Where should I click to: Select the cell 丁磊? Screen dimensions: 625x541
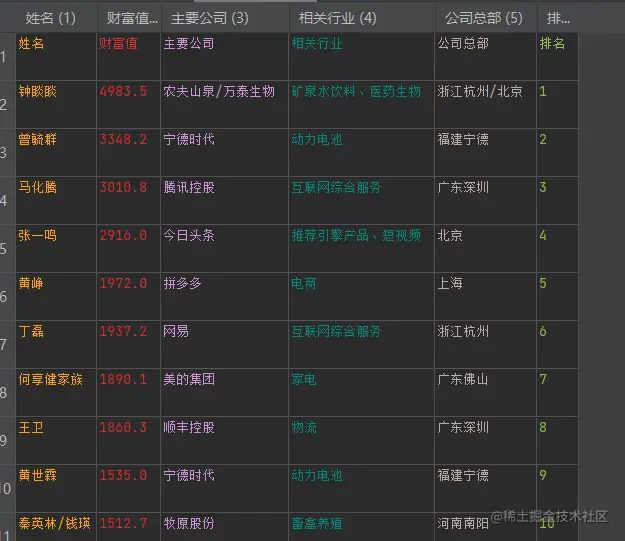(x=56, y=344)
